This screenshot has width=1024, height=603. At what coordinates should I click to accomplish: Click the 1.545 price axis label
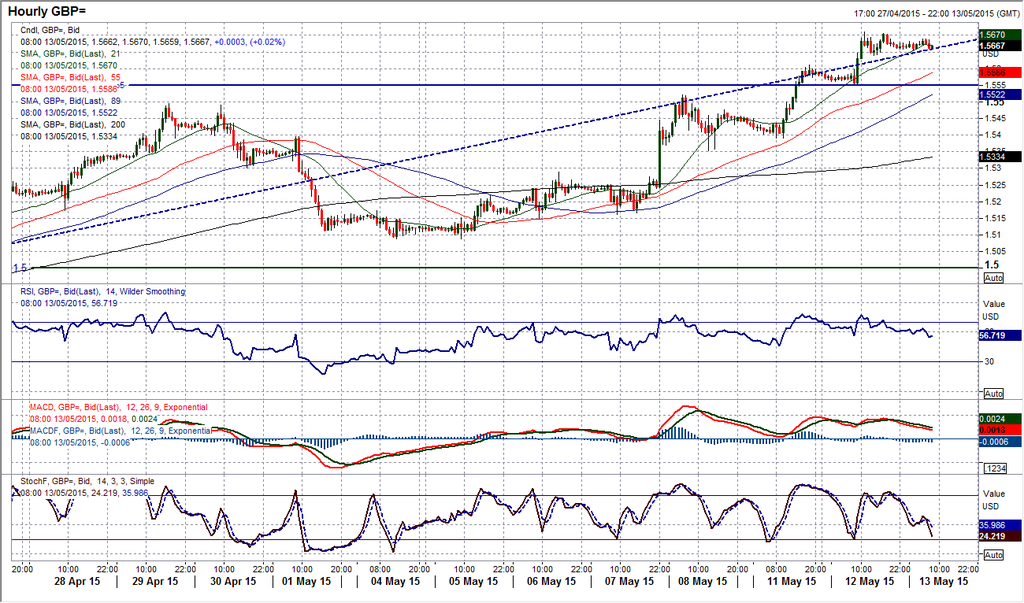coord(995,118)
